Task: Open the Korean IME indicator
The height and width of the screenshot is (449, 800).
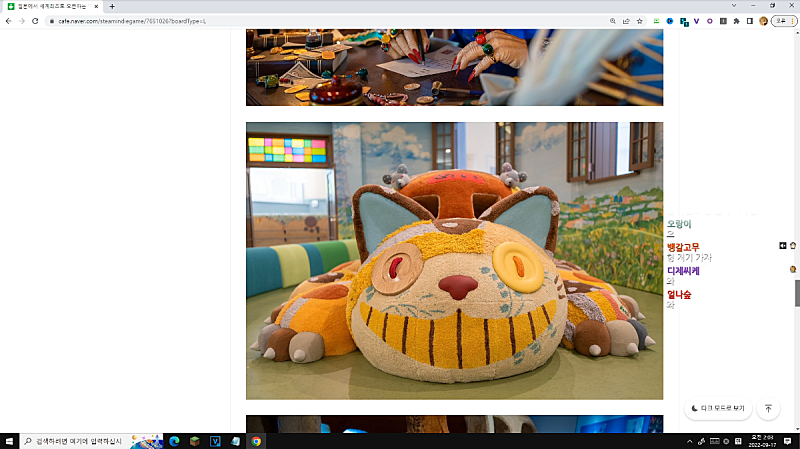Action: [x=738, y=441]
